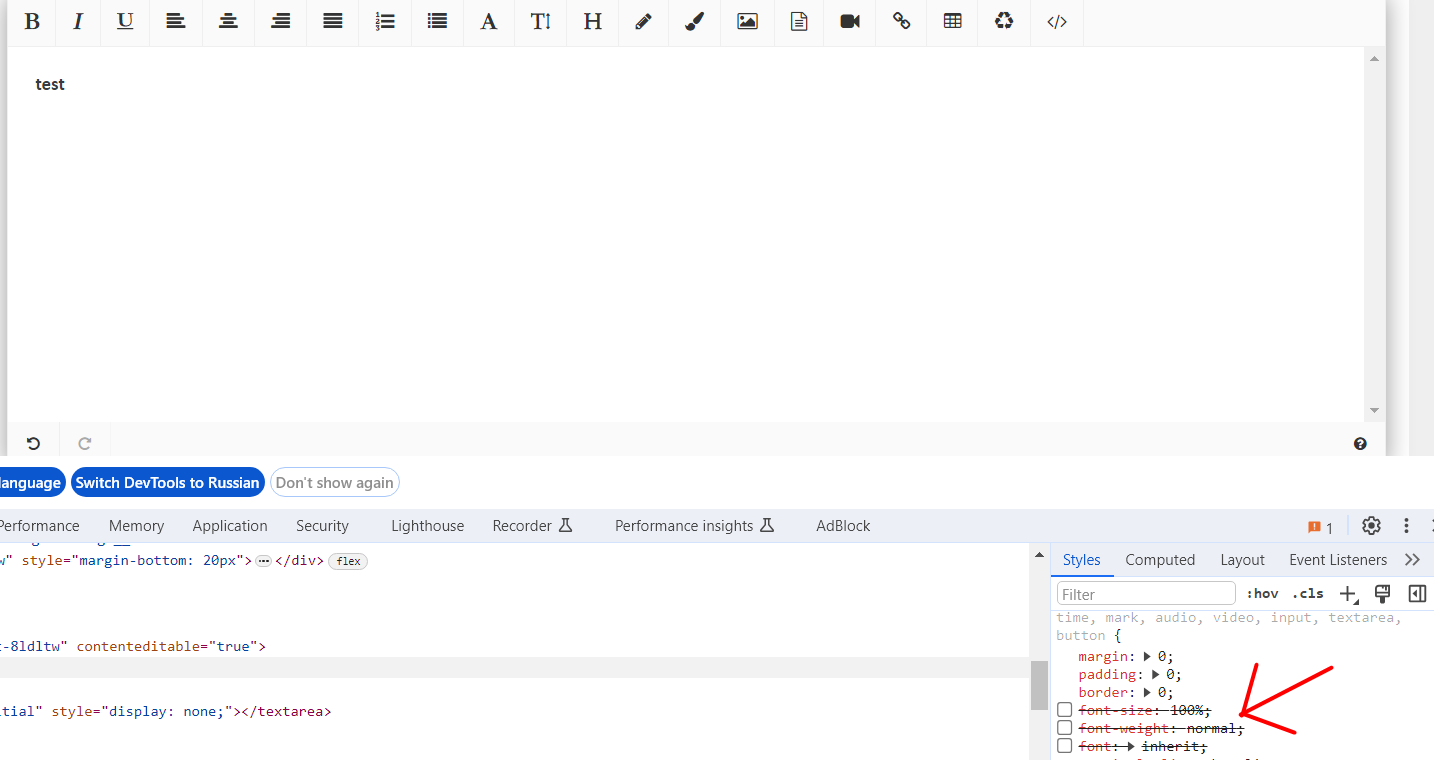Viewport: 1434px width, 760px height.
Task: Pick text color with pencil icon
Action: tap(644, 21)
